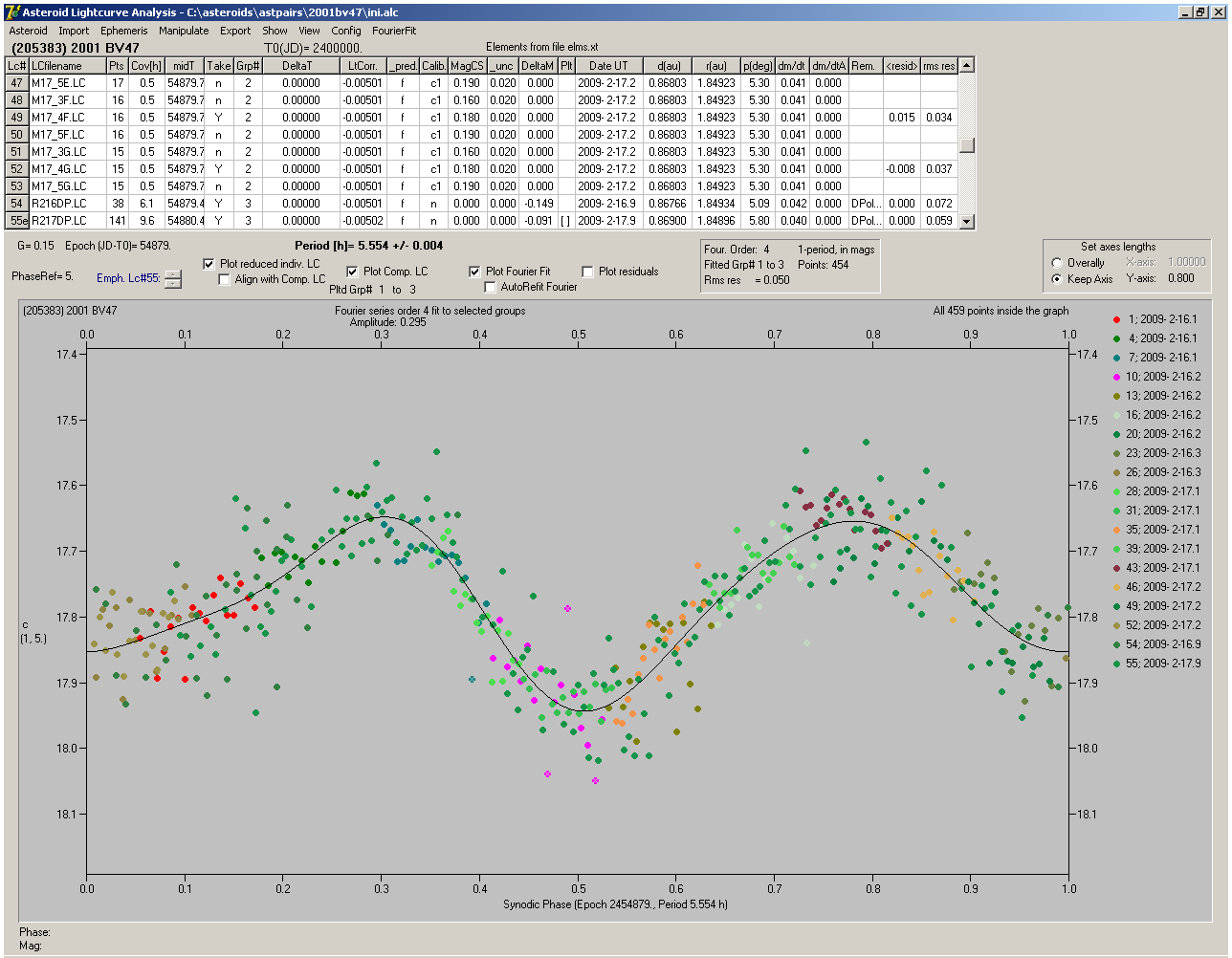The image size is (1232, 958).
Task: Click the rms res value 0.072
Action: click(x=938, y=204)
